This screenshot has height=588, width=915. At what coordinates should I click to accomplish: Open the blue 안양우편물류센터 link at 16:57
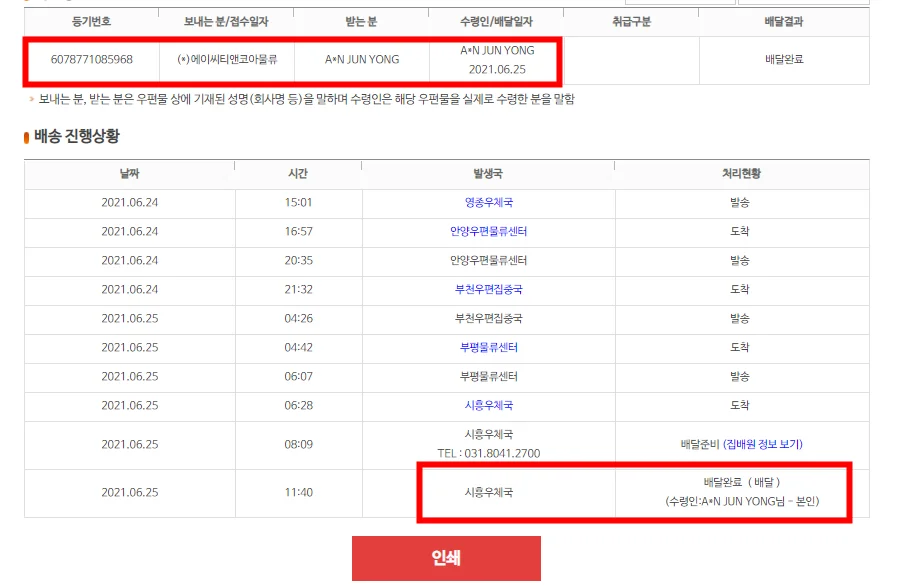point(488,232)
